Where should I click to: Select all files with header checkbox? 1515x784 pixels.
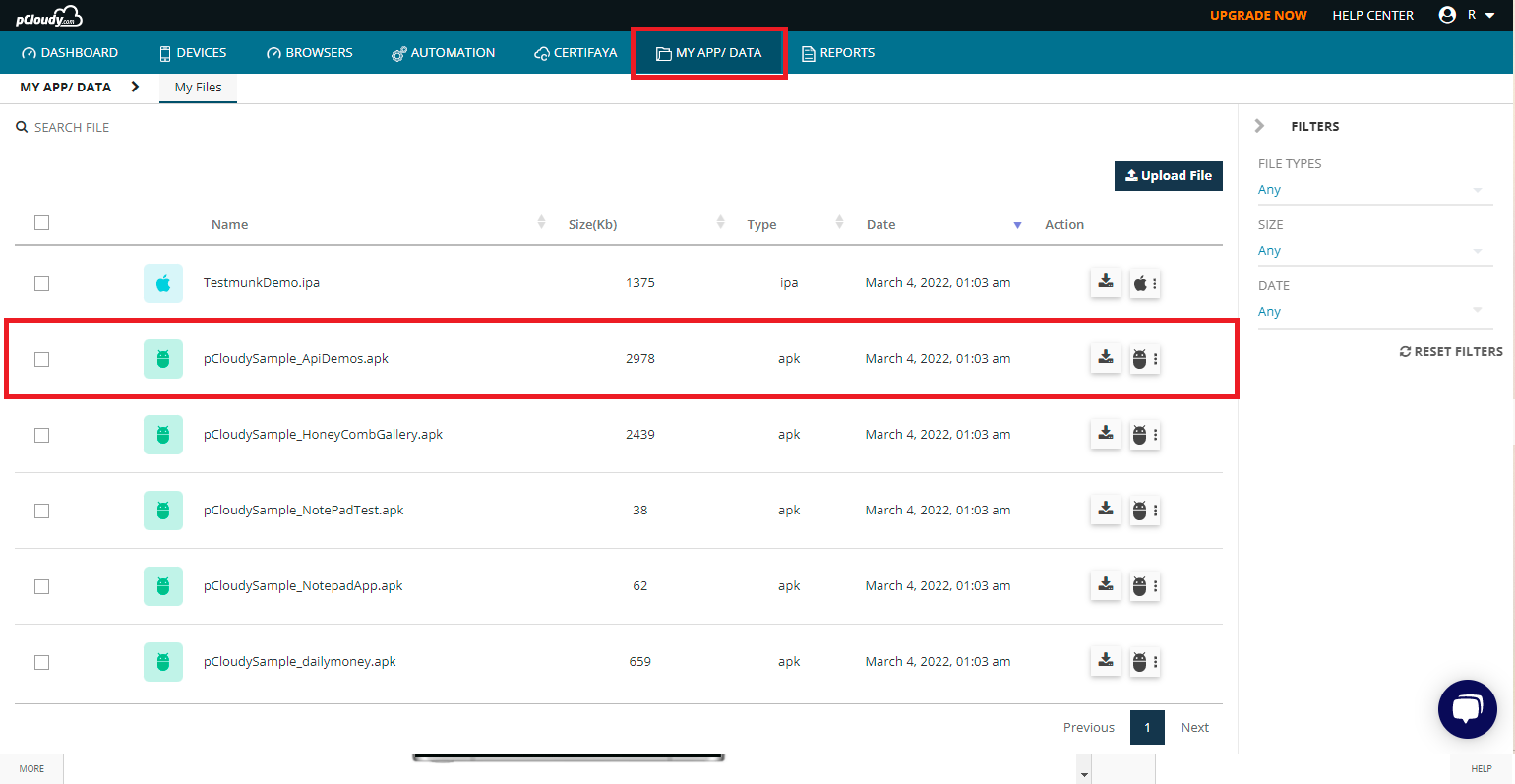[41, 222]
